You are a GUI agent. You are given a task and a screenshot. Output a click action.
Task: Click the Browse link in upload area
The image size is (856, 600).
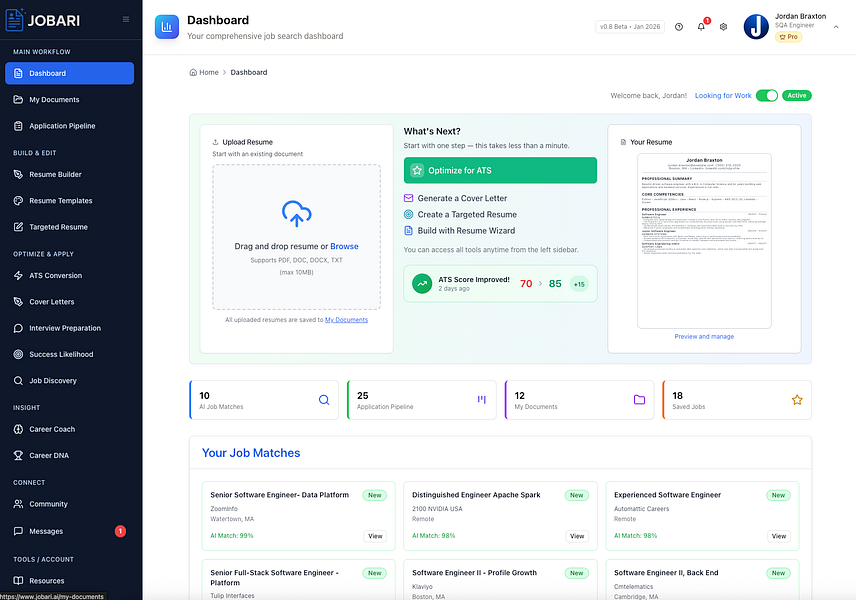[344, 246]
